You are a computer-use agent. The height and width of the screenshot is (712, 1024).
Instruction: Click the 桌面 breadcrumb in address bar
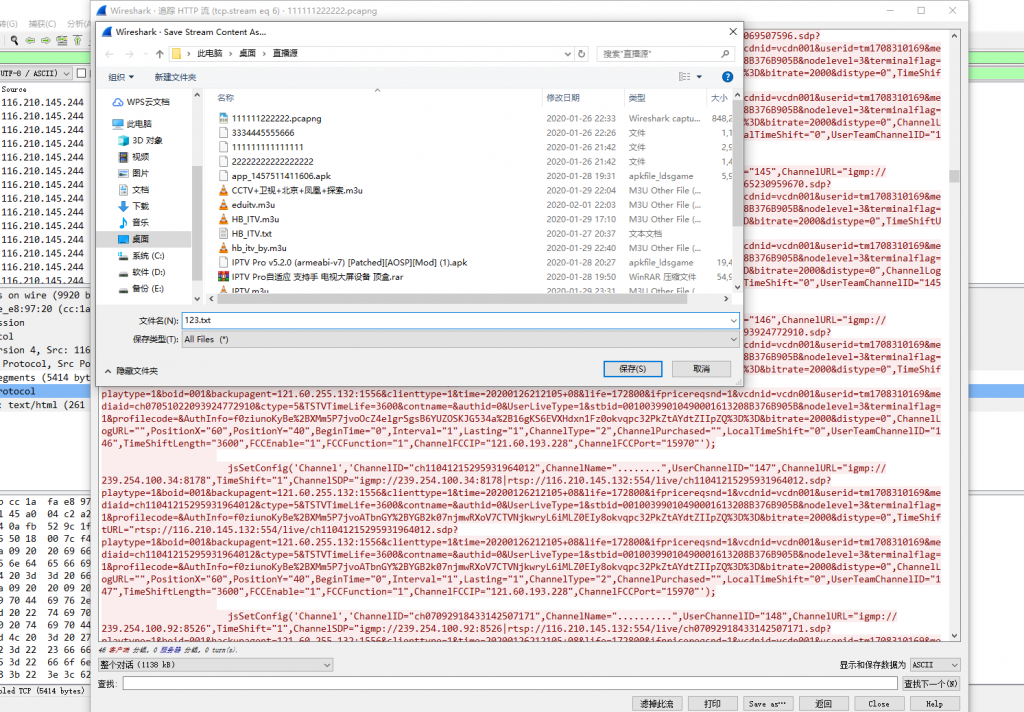coord(248,54)
